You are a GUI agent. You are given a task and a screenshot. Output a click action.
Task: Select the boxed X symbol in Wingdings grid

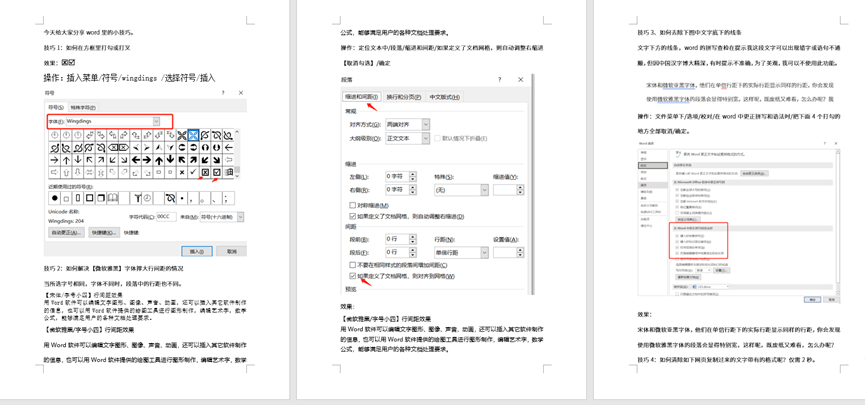click(x=205, y=173)
